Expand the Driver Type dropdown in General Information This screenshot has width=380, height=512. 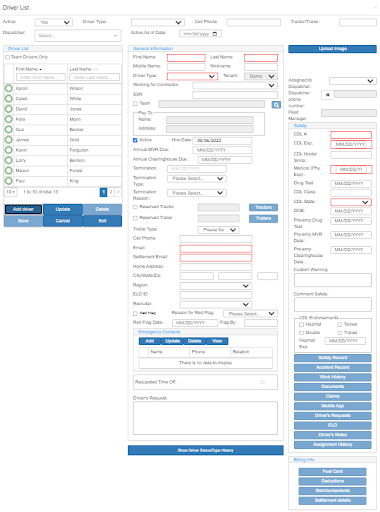point(192,76)
